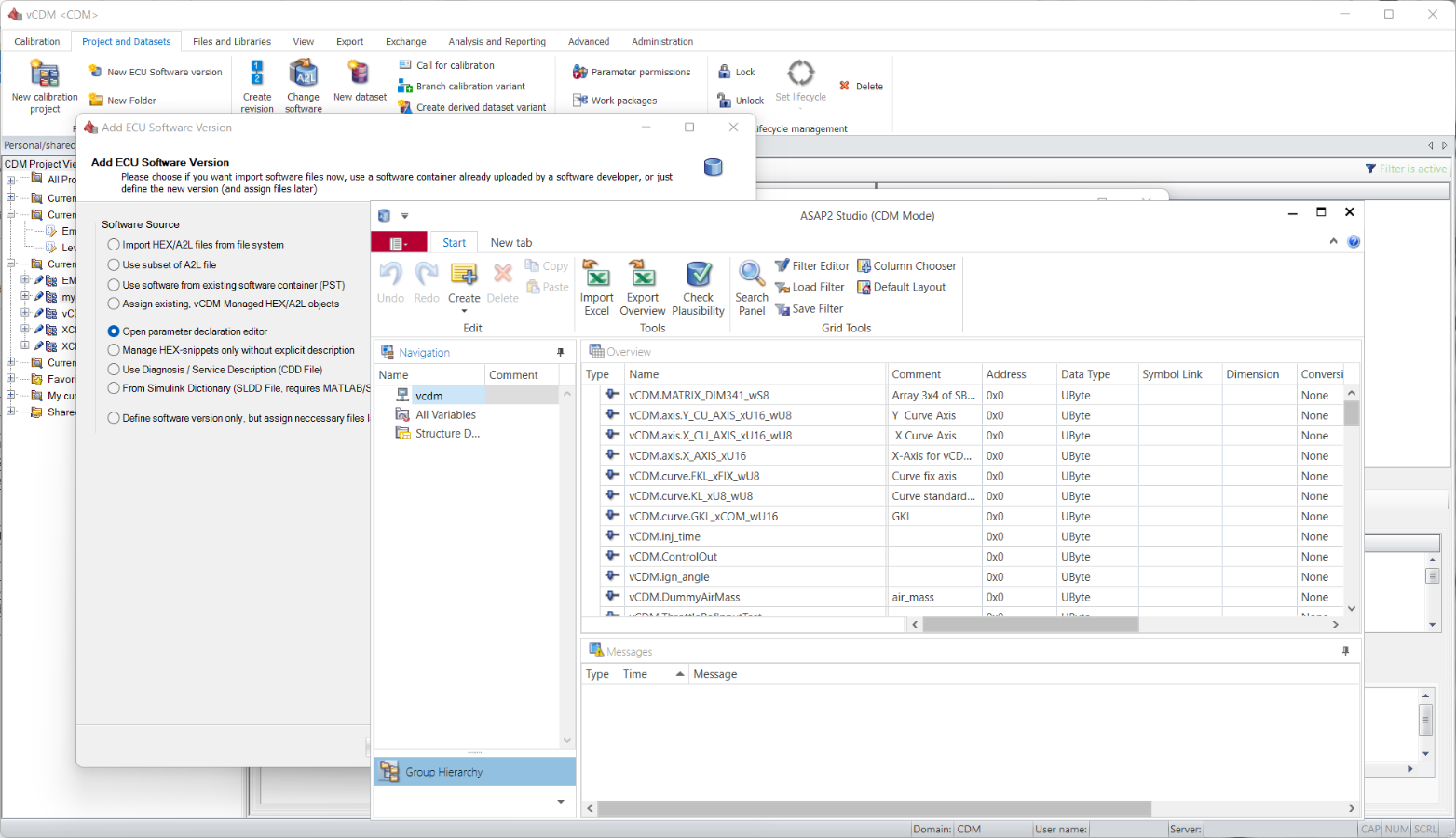Click New ECU Software version
The width and height of the screenshot is (1456, 838).
pos(156,72)
